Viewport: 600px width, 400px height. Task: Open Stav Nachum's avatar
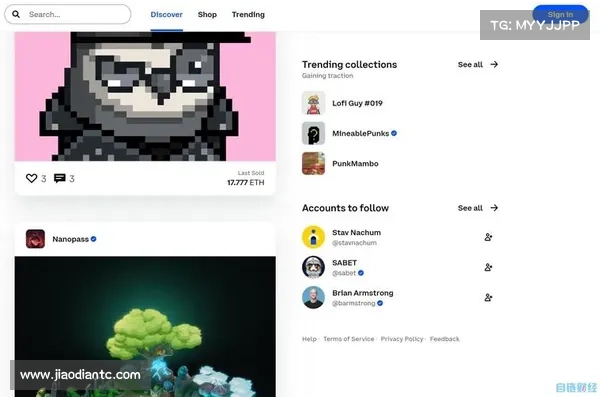pos(313,237)
